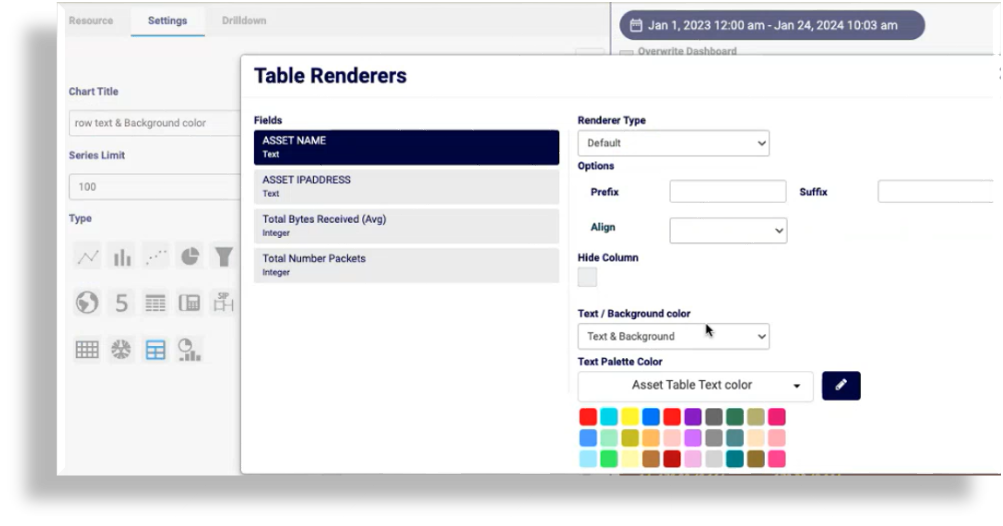The image size is (1003, 526).
Task: Select the single number '5' chart type
Action: coord(122,303)
